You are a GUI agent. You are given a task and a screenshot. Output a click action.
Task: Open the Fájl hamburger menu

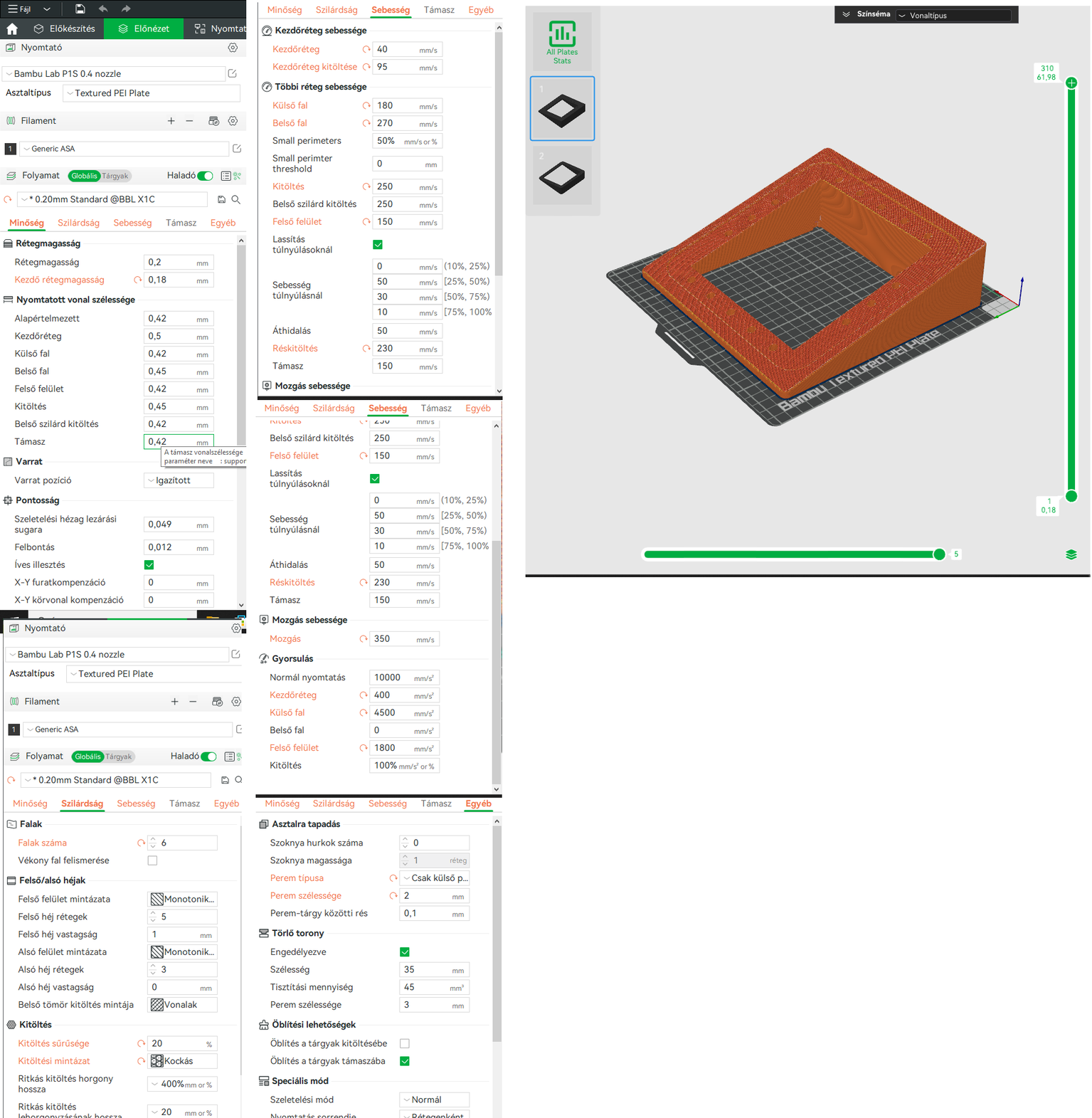(18, 9)
